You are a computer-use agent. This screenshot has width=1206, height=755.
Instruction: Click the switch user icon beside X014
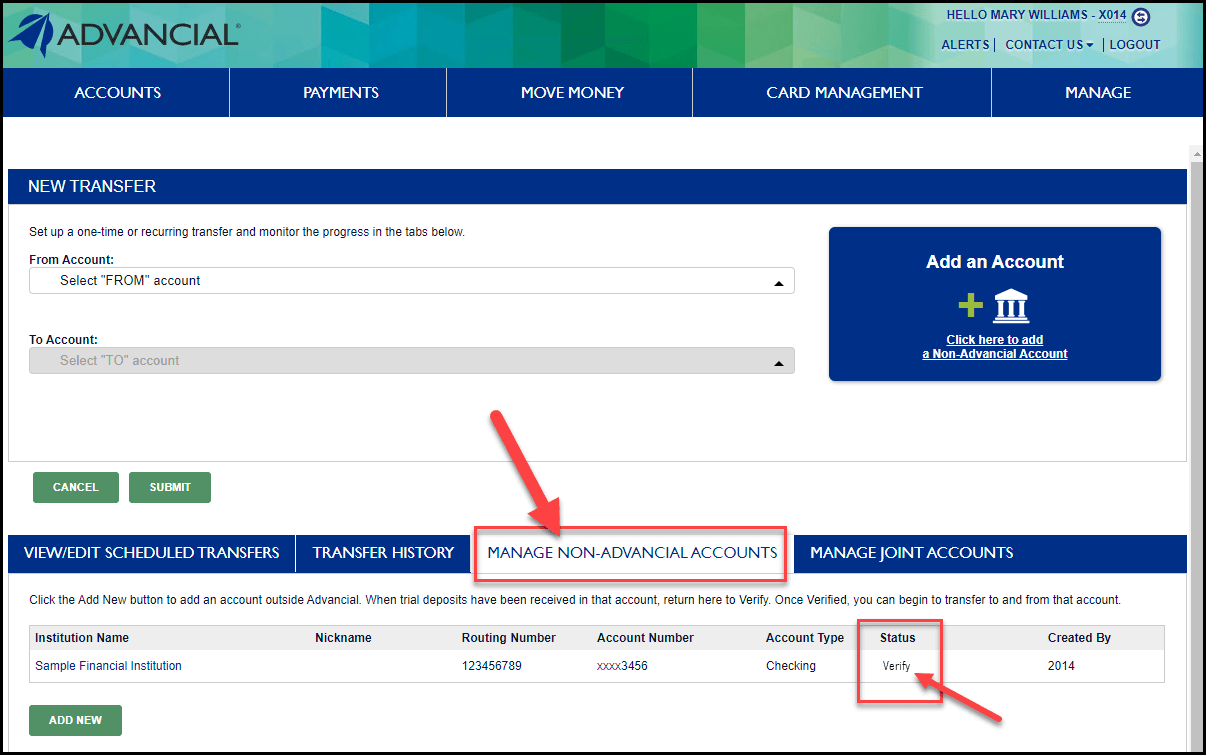pos(1141,16)
